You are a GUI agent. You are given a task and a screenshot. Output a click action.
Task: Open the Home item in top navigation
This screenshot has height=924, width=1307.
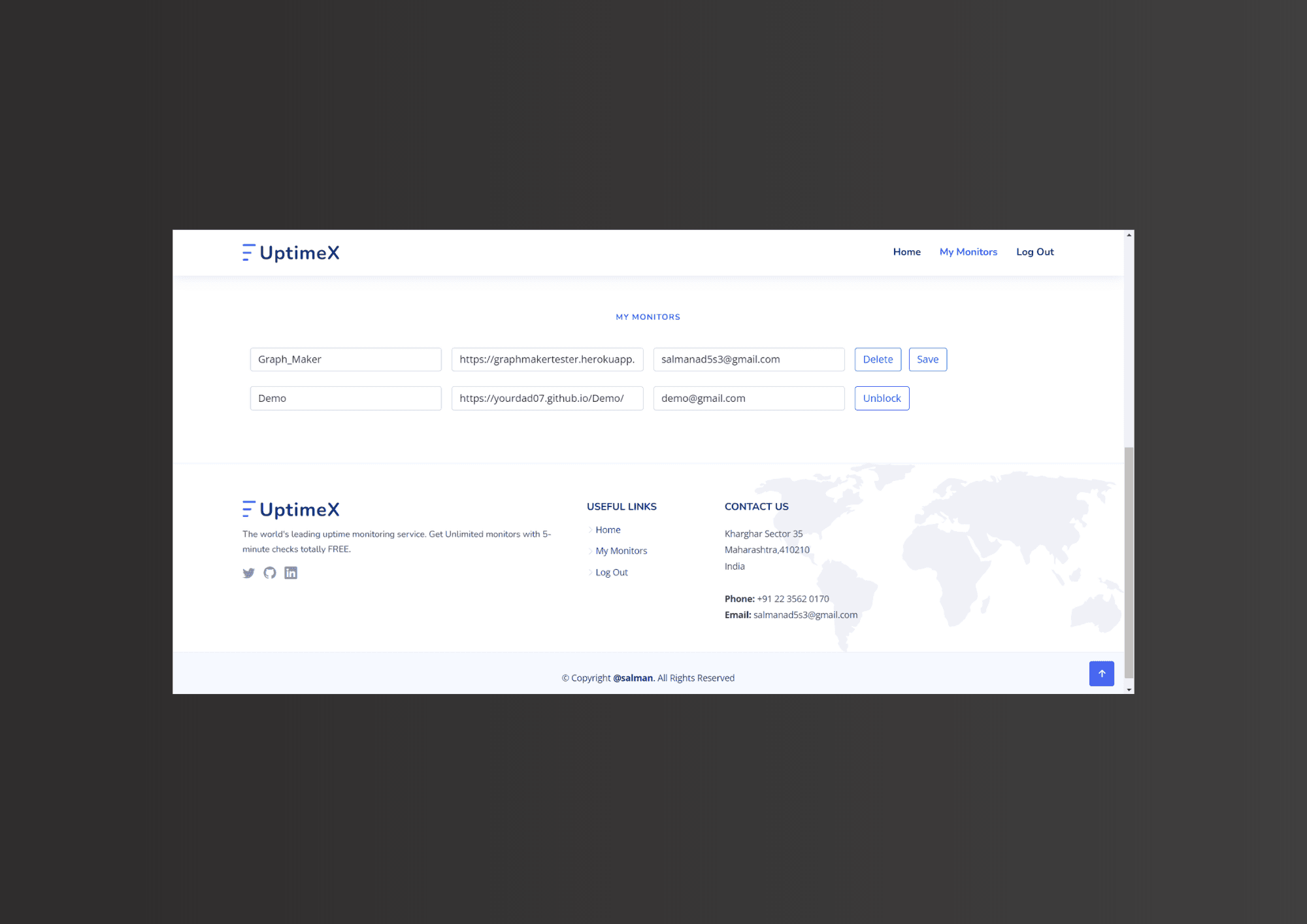pyautogui.click(x=906, y=252)
